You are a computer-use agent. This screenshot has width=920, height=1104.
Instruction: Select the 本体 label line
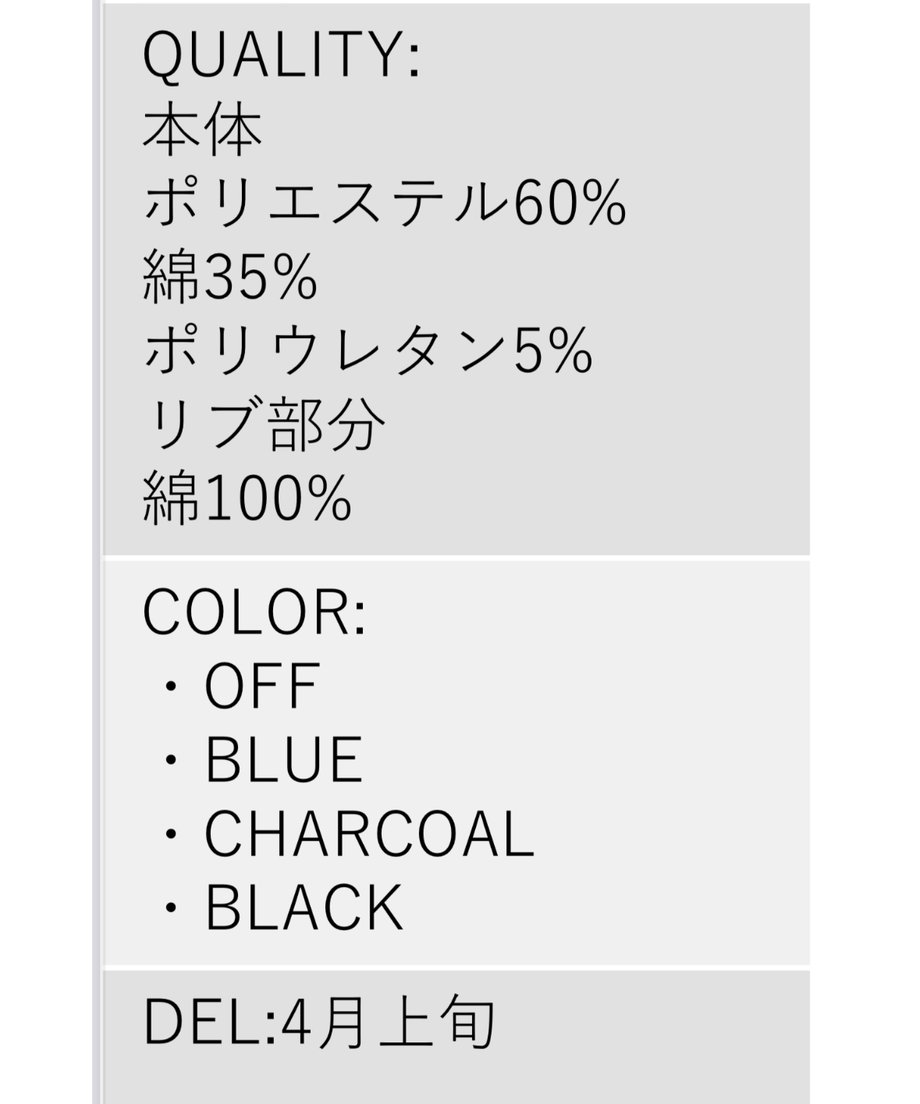203,130
